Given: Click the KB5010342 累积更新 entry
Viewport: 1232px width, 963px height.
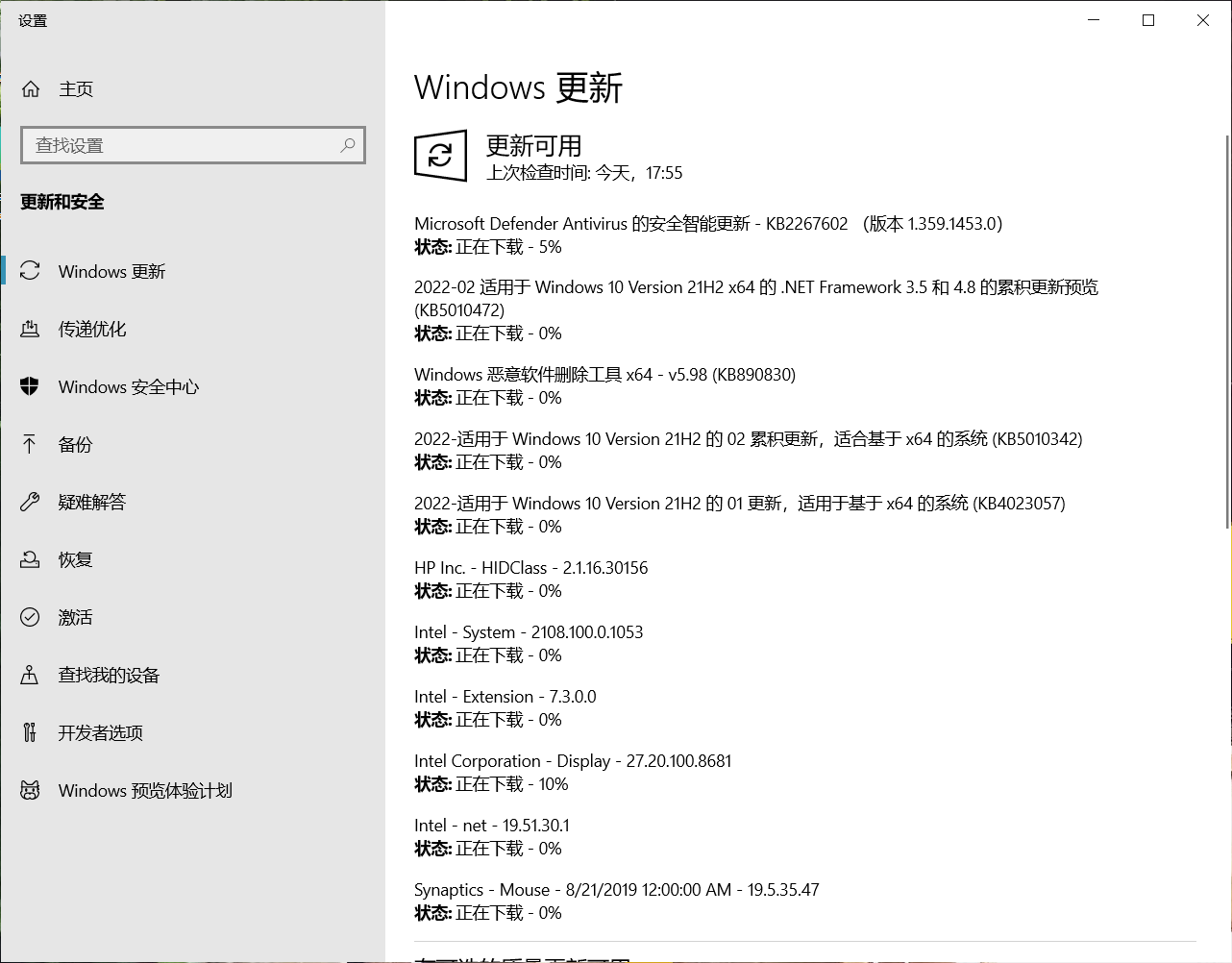Looking at the screenshot, I should pos(749,450).
